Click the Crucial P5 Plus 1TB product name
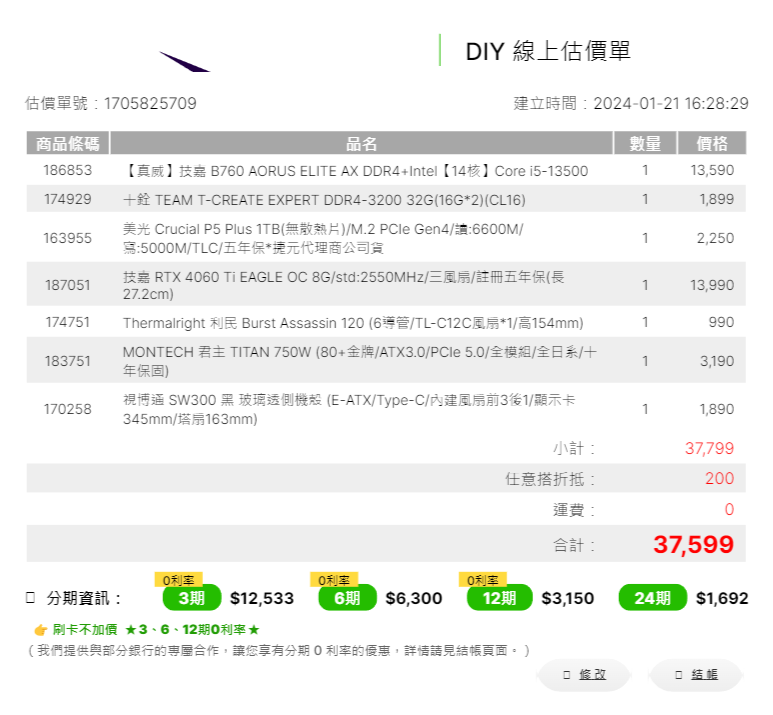The image size is (773, 715). 323,238
